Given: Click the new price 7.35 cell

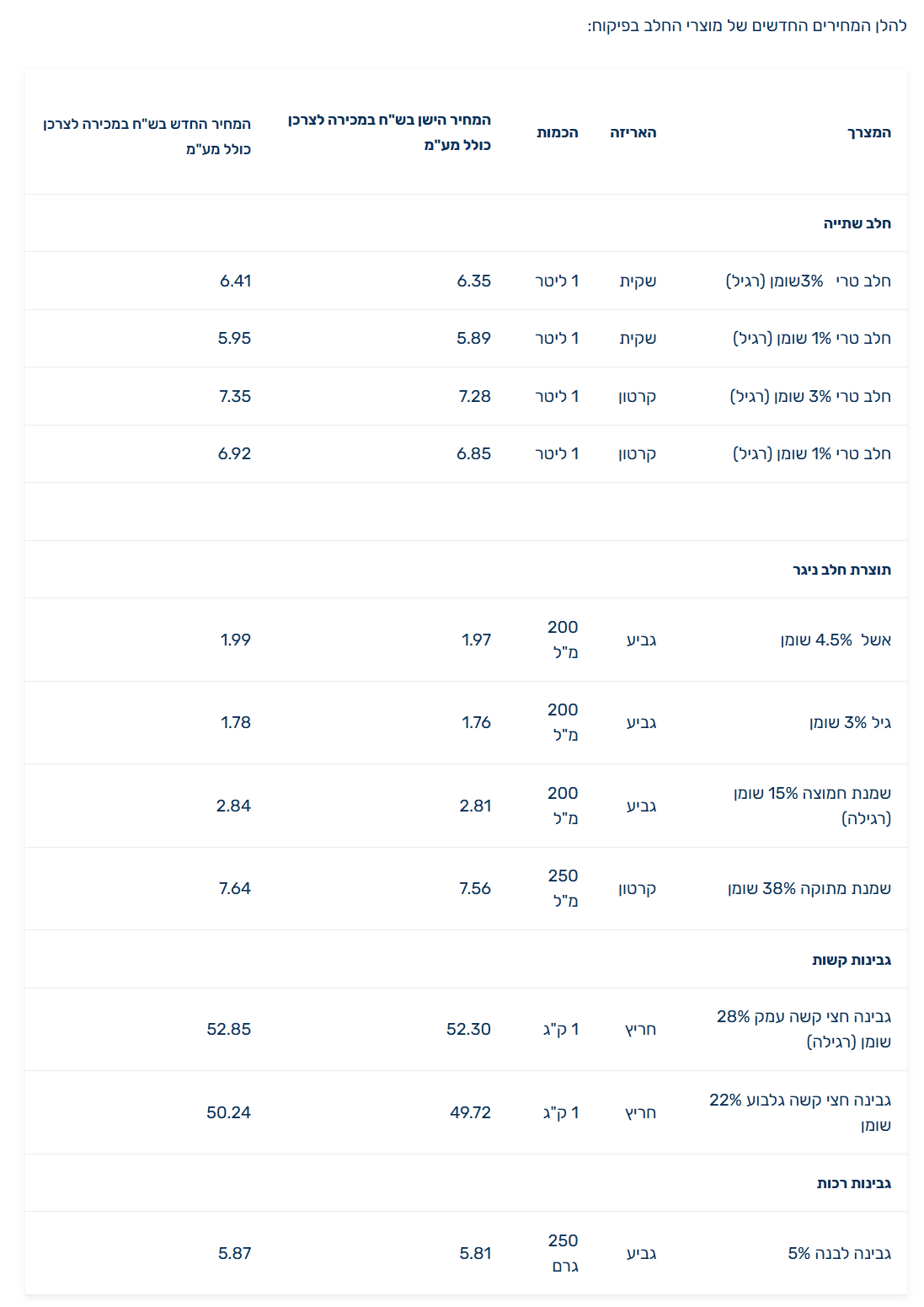Looking at the screenshot, I should click(x=235, y=396).
